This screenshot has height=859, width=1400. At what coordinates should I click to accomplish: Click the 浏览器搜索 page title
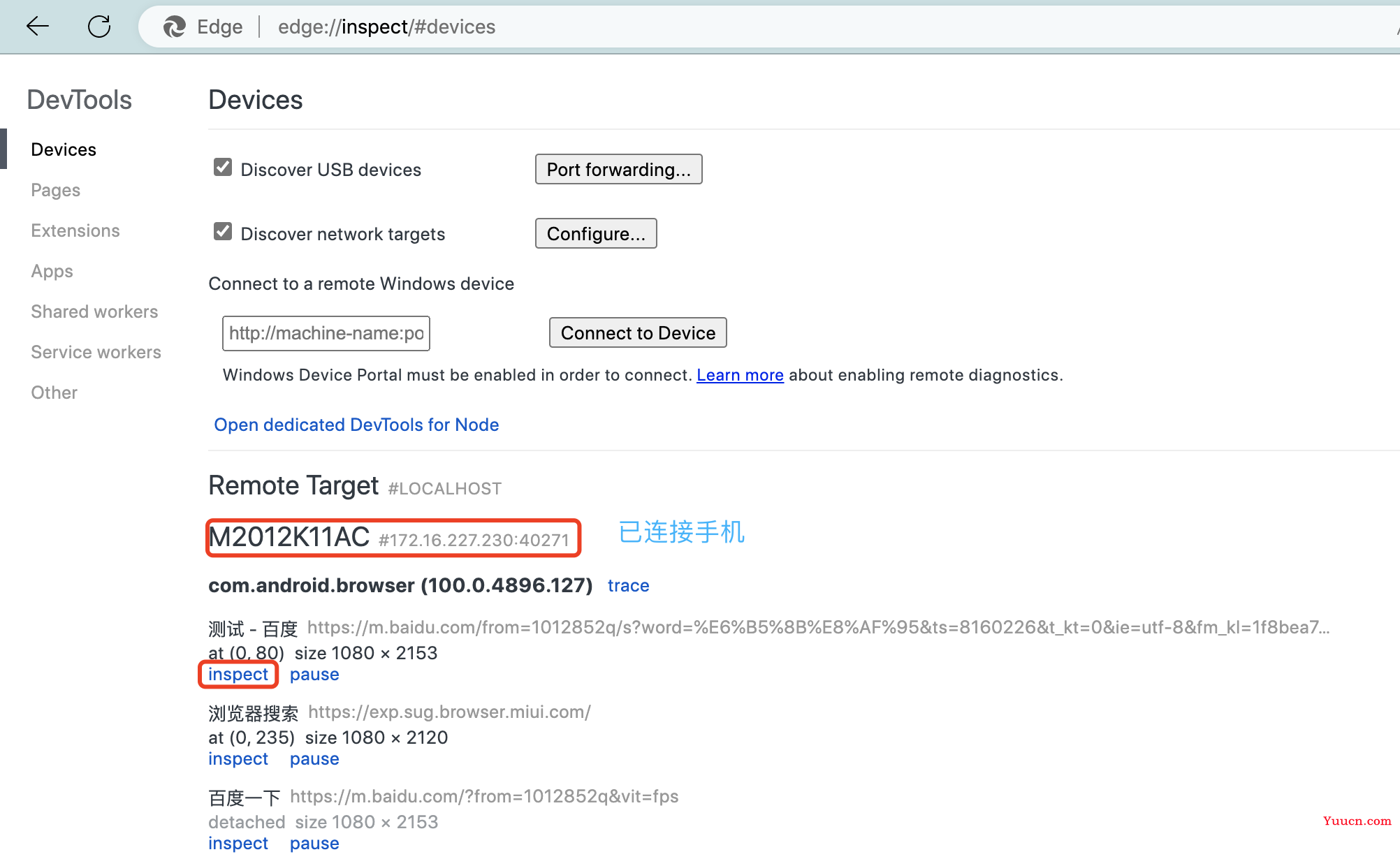click(253, 713)
